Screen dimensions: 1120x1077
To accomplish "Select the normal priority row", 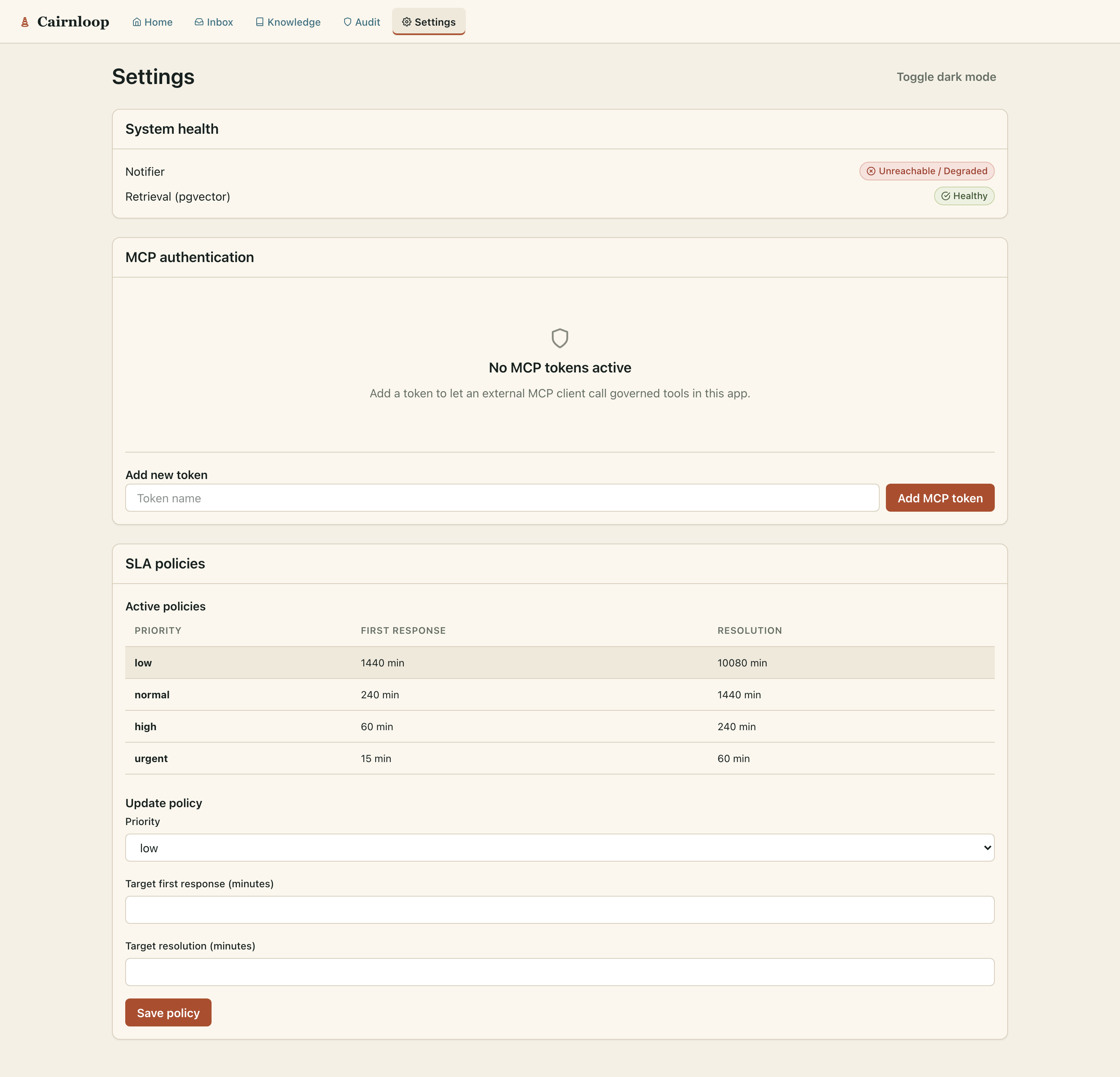I will [560, 695].
